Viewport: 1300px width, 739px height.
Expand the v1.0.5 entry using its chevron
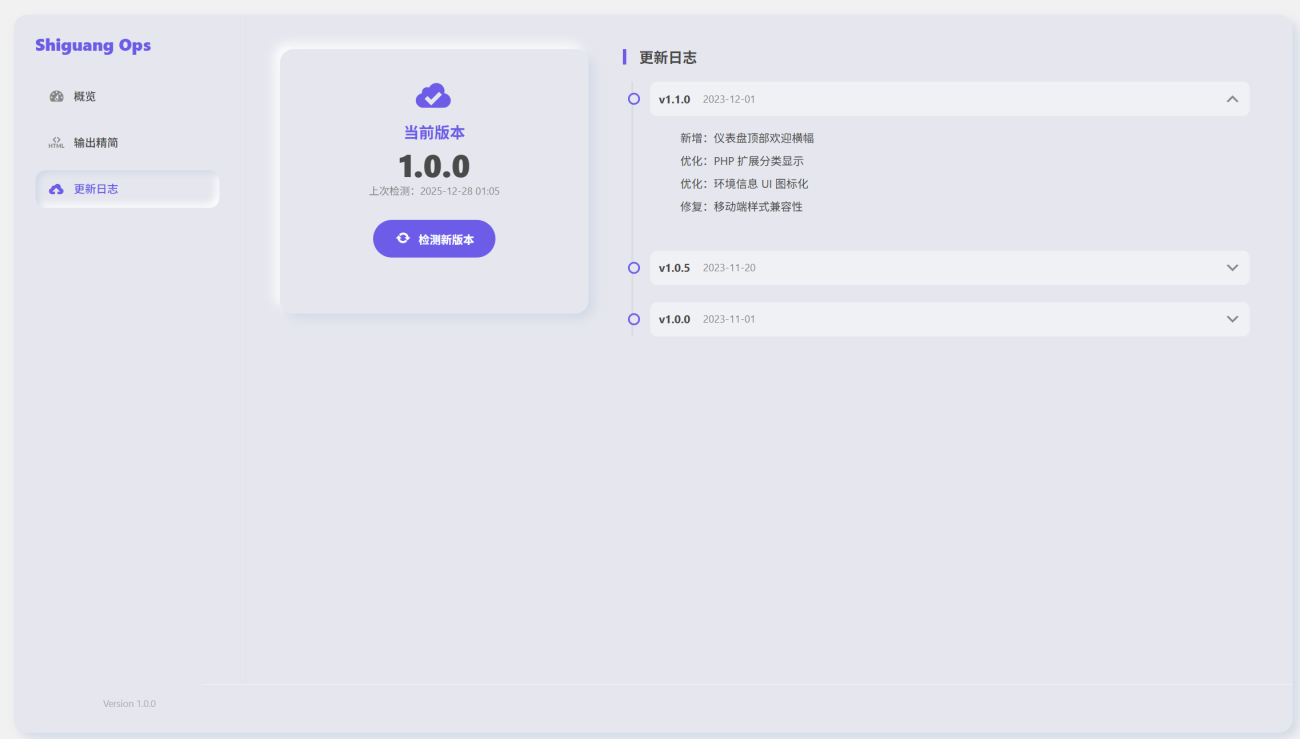[x=1232, y=268]
